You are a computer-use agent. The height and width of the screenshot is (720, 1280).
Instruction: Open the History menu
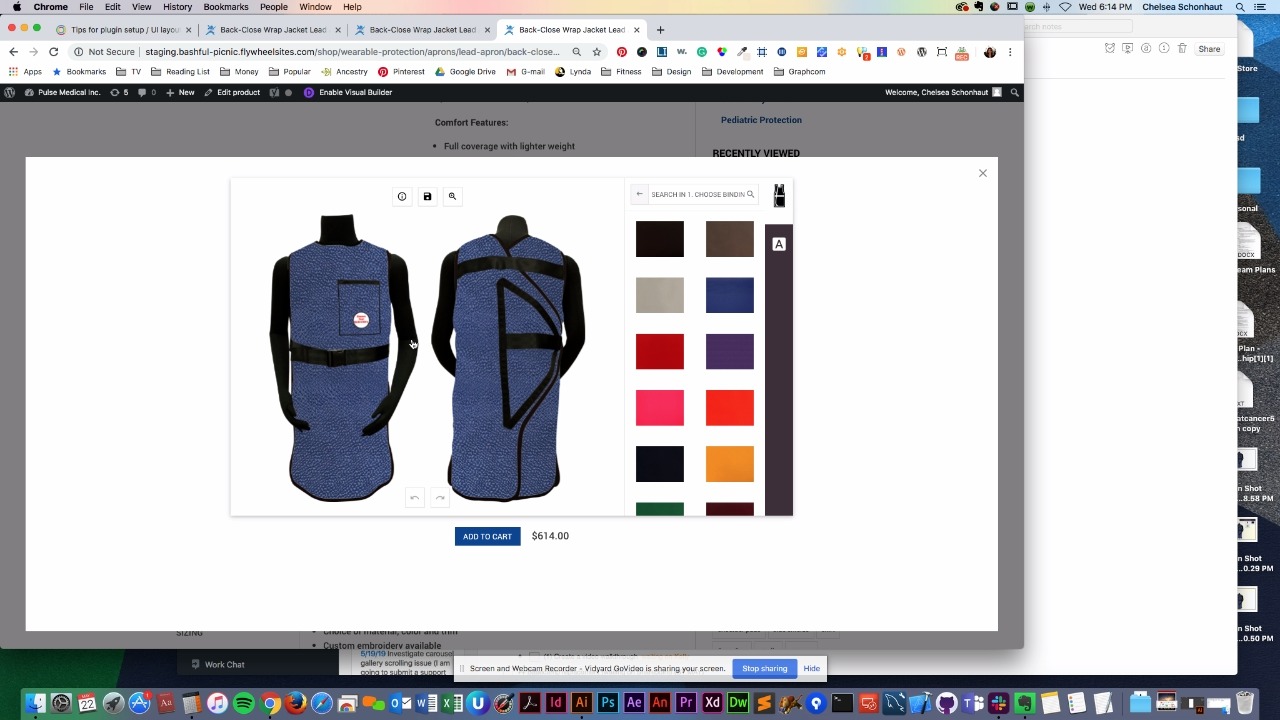177,7
